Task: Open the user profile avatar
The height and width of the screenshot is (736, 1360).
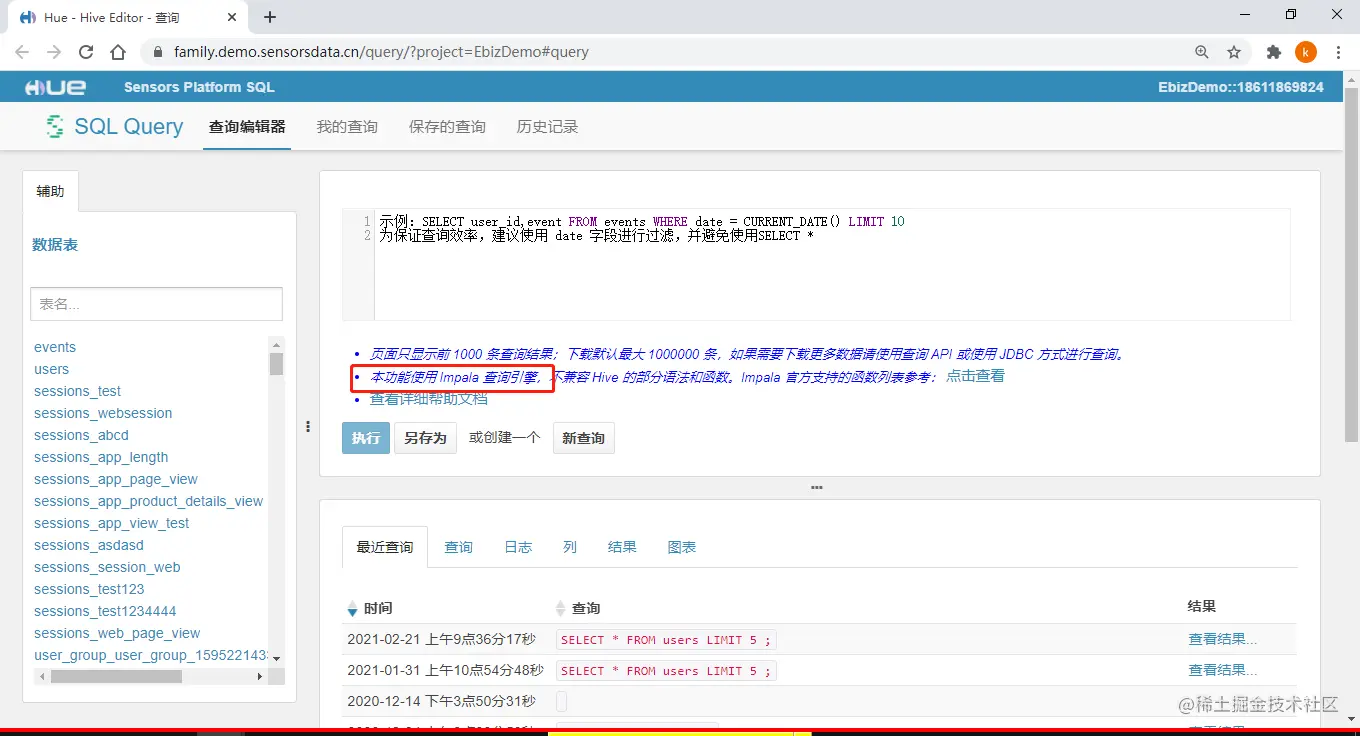Action: coord(1305,52)
